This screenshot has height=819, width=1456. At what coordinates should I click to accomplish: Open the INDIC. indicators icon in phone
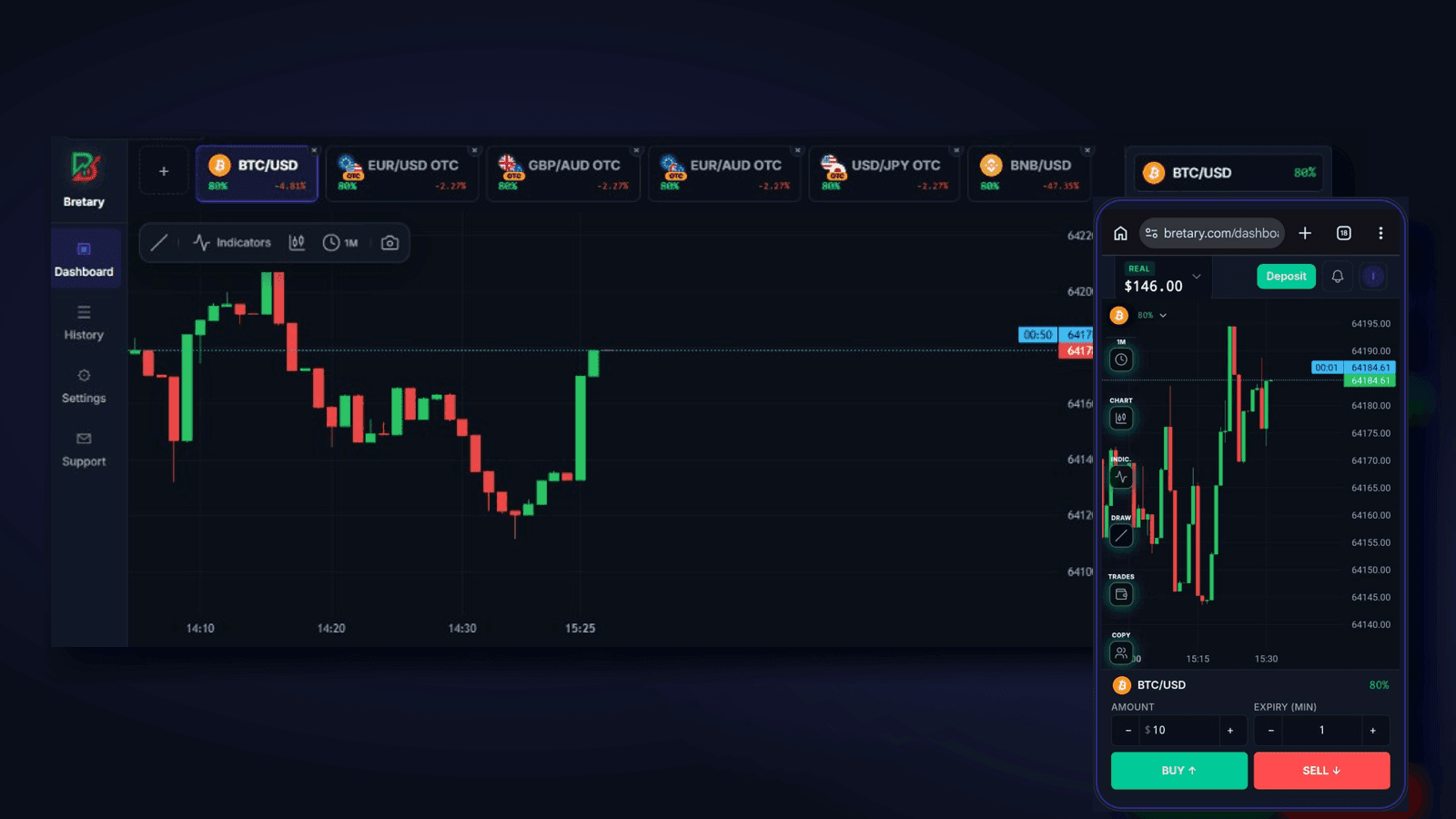point(1121,477)
